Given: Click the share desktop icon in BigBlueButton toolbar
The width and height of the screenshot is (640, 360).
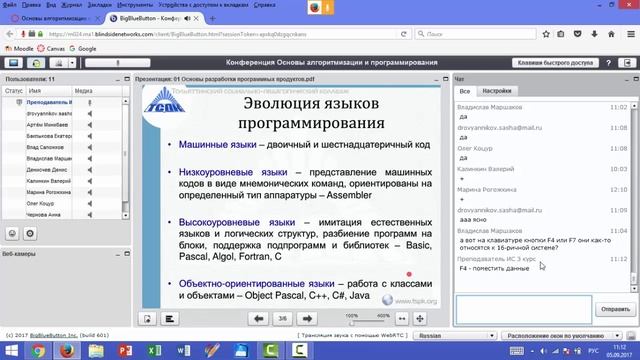Looking at the screenshot, I should 13,63.
